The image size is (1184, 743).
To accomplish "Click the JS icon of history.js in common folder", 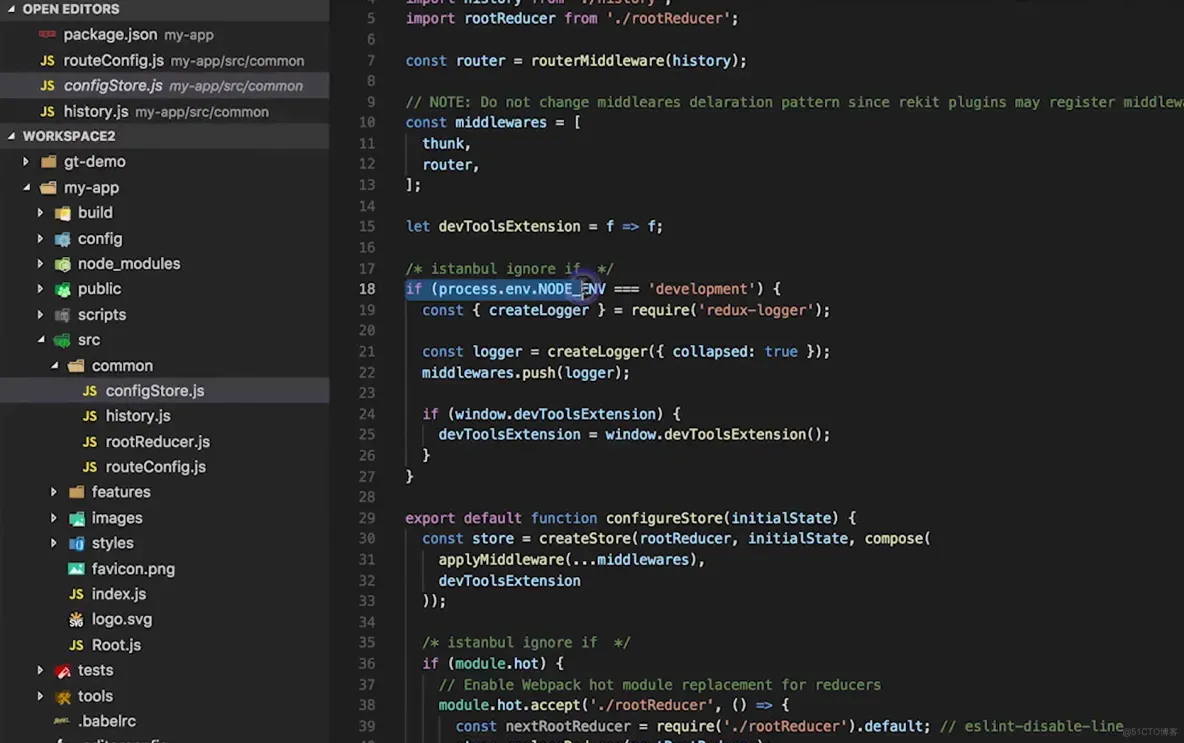I will pyautogui.click(x=90, y=416).
